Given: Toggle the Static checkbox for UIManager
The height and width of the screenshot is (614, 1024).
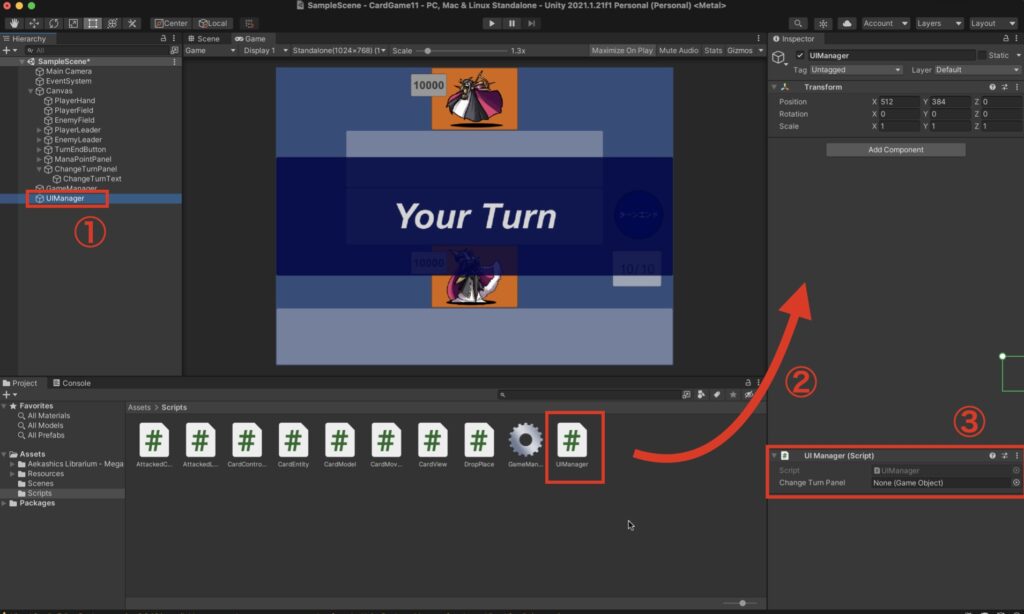Looking at the screenshot, I should [x=982, y=55].
